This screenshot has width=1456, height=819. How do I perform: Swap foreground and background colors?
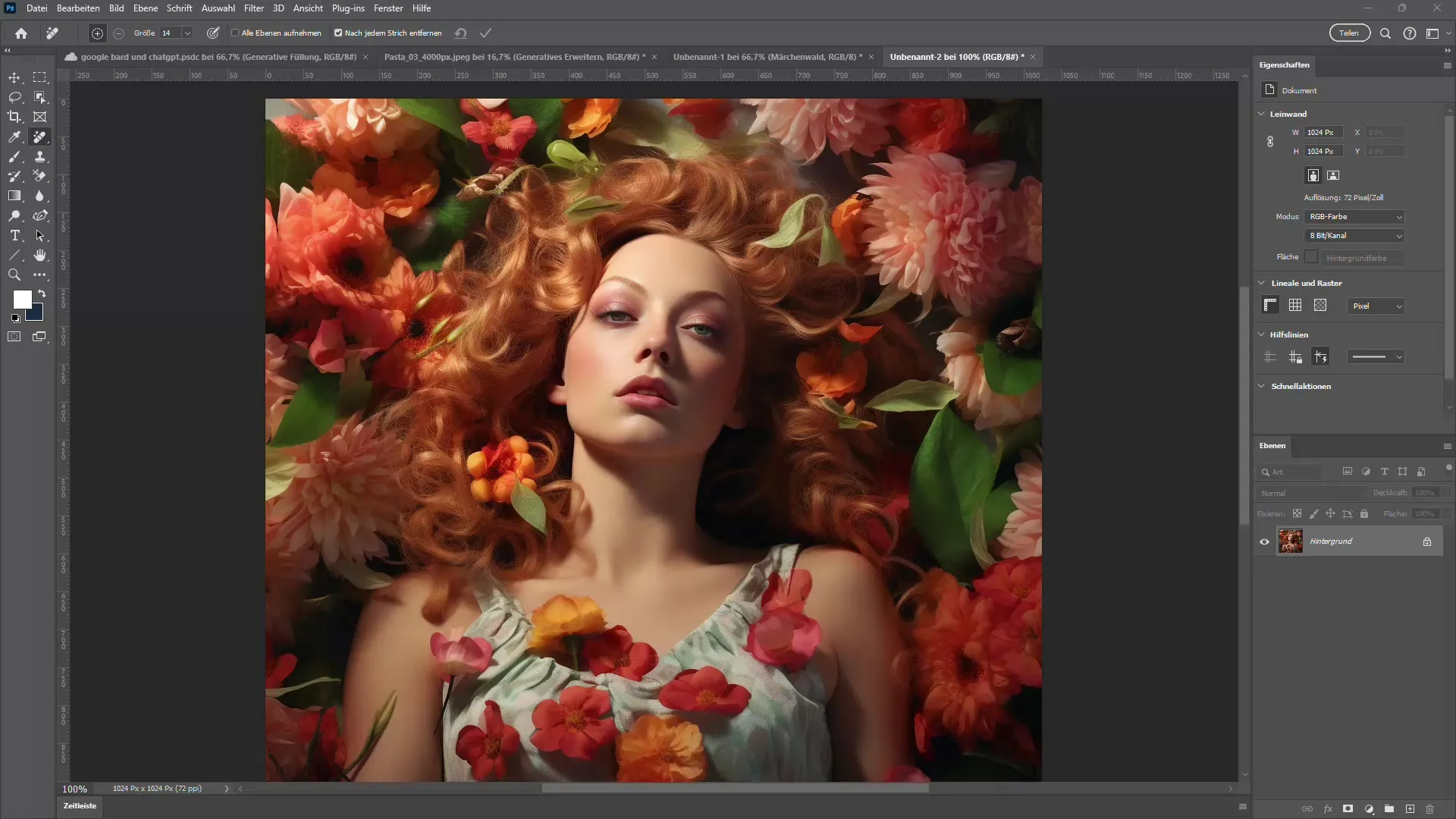42,293
